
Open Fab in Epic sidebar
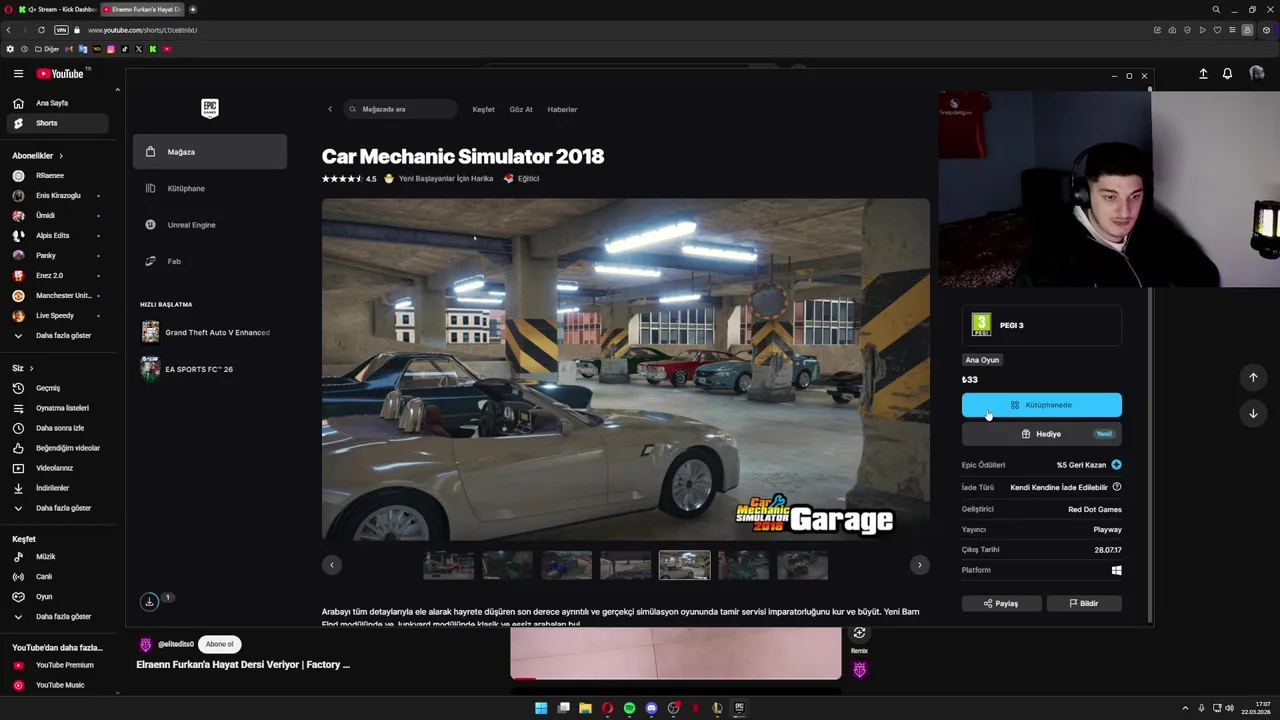click(210, 261)
